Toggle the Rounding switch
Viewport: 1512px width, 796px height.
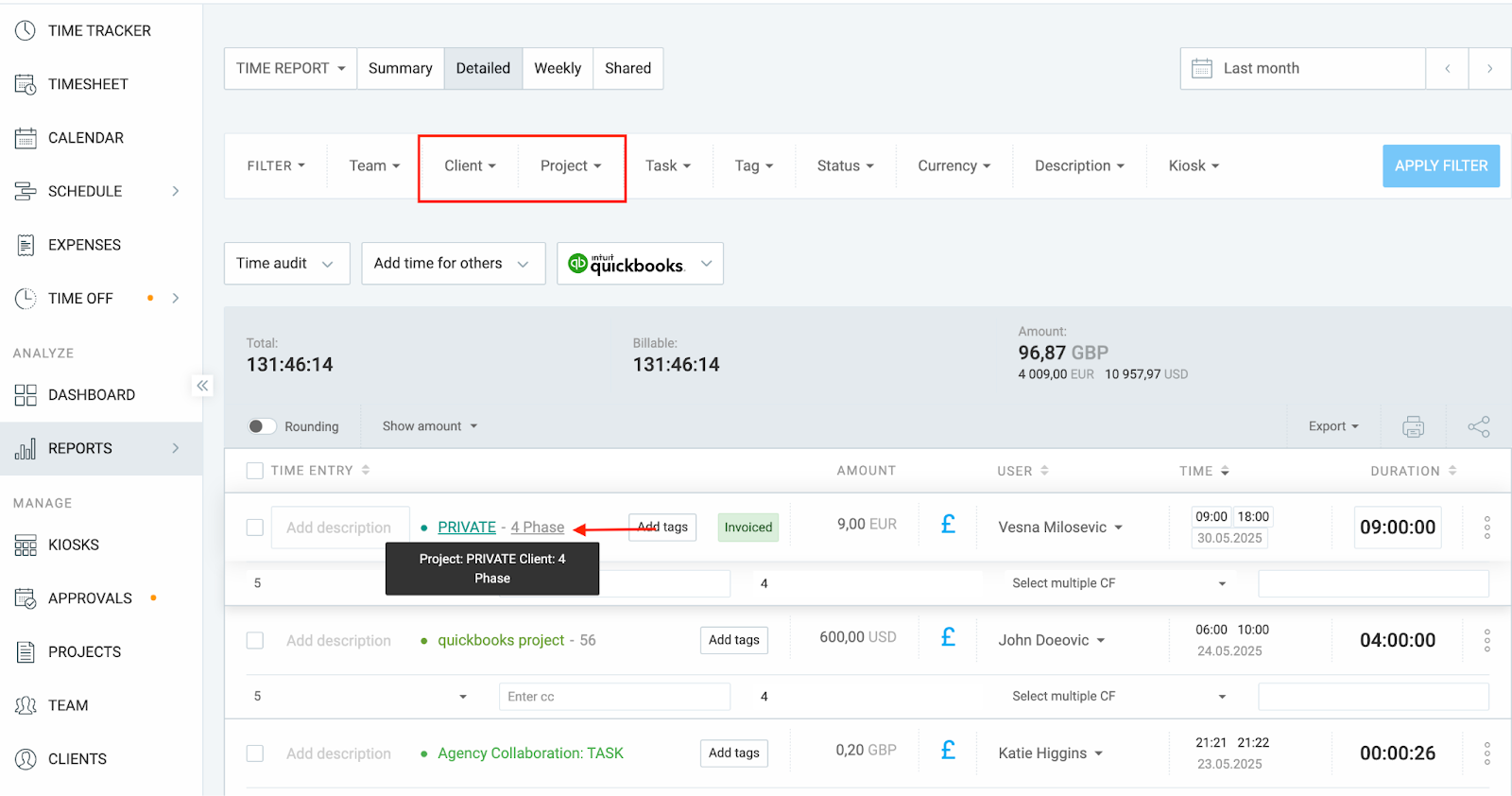(x=262, y=426)
